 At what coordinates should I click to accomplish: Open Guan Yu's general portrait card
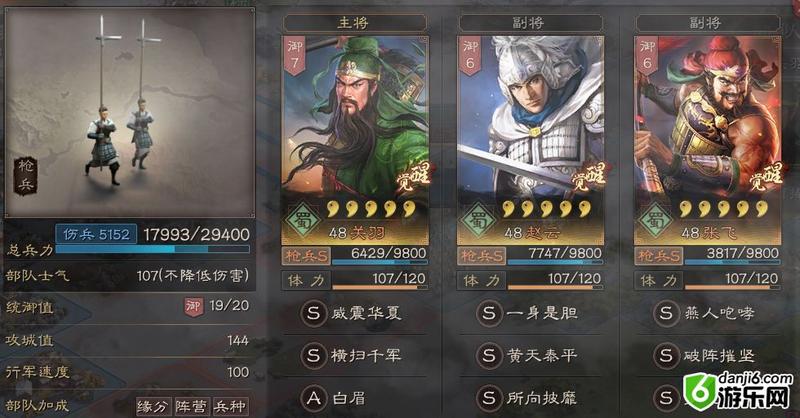(x=355, y=140)
